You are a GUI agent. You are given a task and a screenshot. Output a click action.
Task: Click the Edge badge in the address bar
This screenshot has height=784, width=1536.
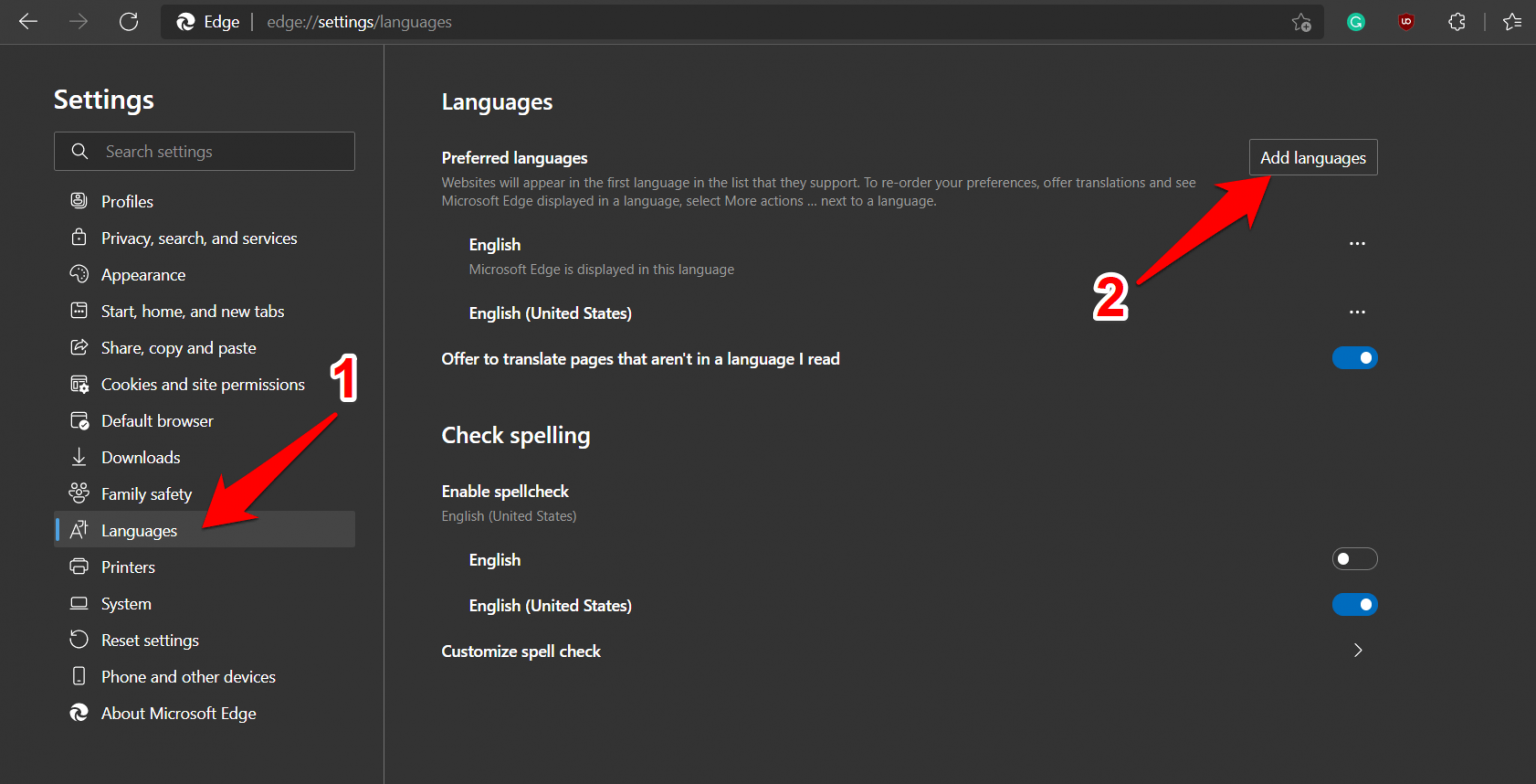pos(207,21)
